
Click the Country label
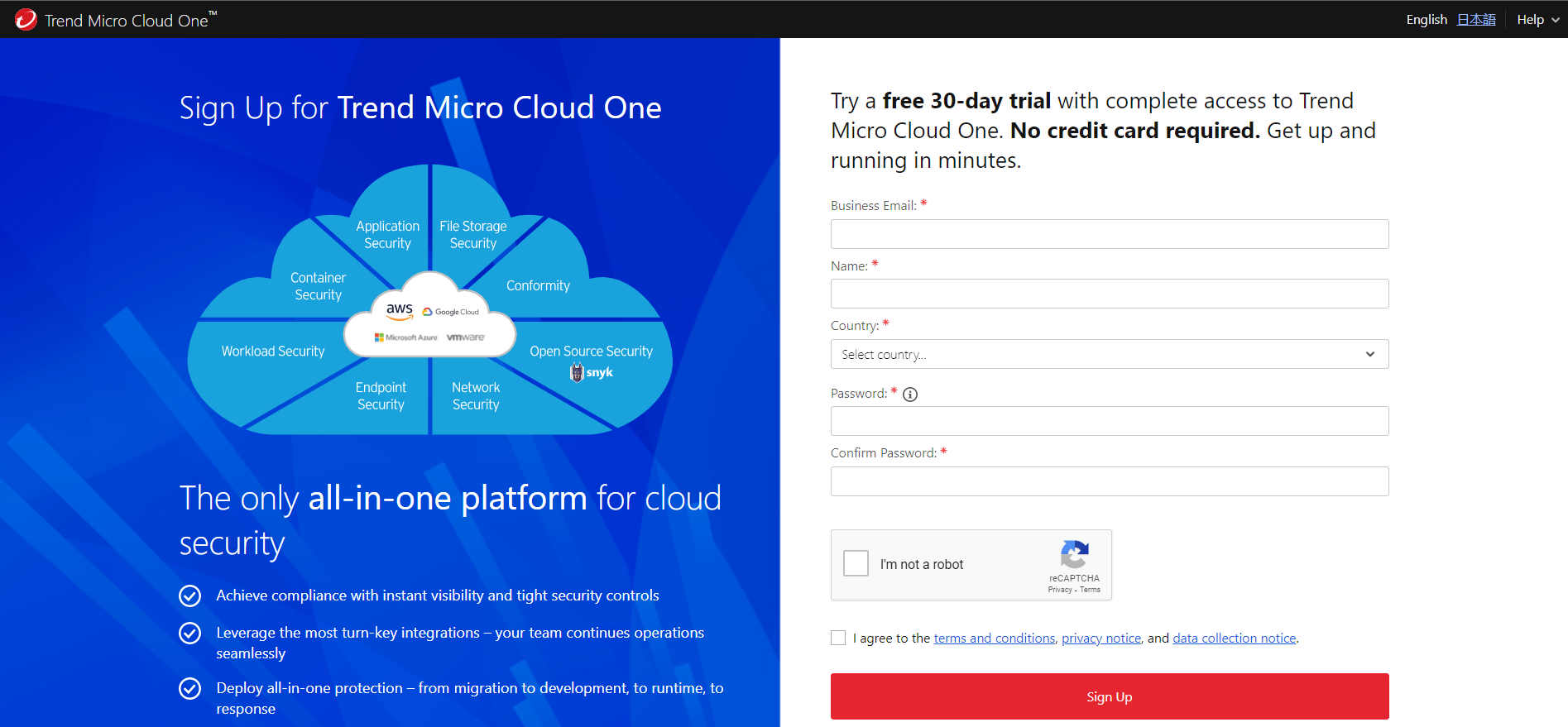click(x=855, y=326)
